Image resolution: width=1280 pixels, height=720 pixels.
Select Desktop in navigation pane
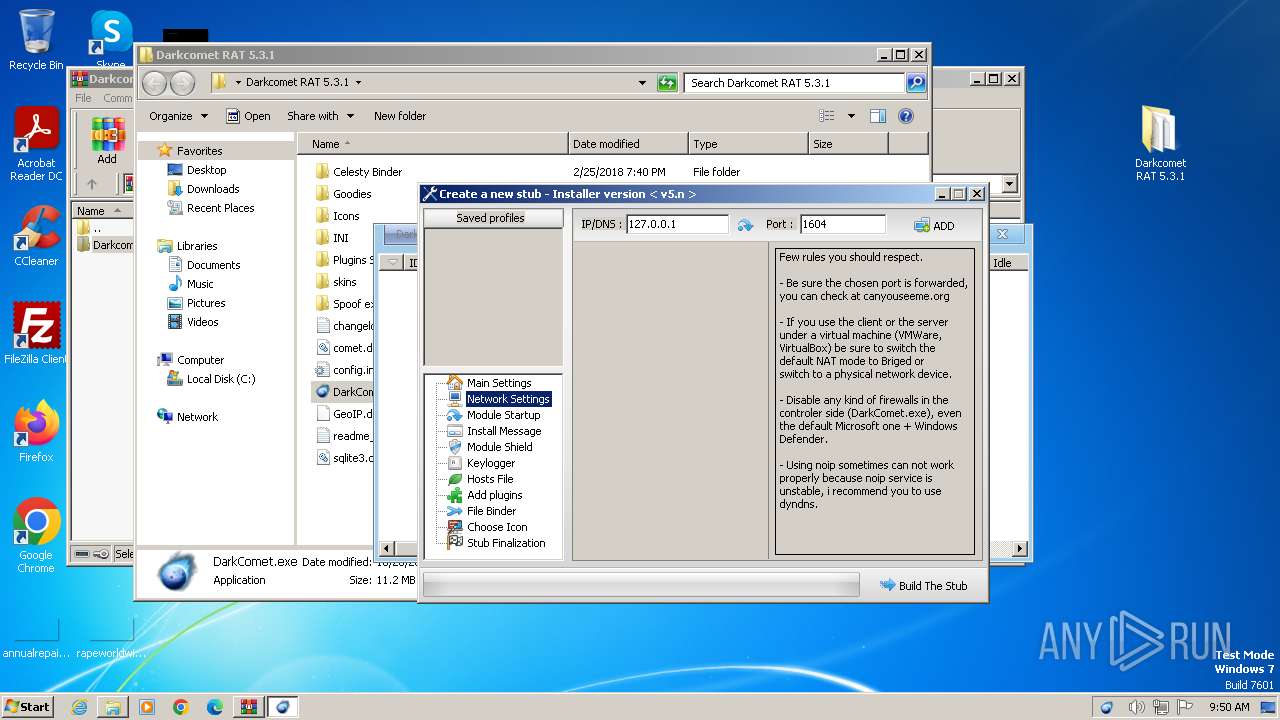coord(206,170)
